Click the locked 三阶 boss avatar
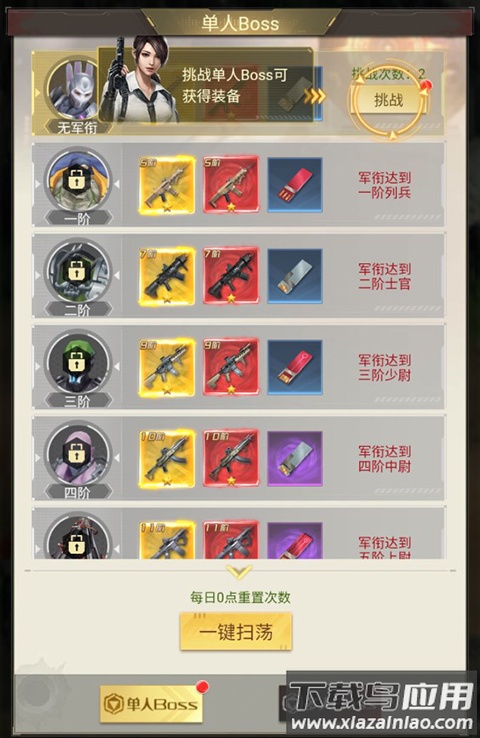Screen dimensions: 480x738 click(78, 363)
